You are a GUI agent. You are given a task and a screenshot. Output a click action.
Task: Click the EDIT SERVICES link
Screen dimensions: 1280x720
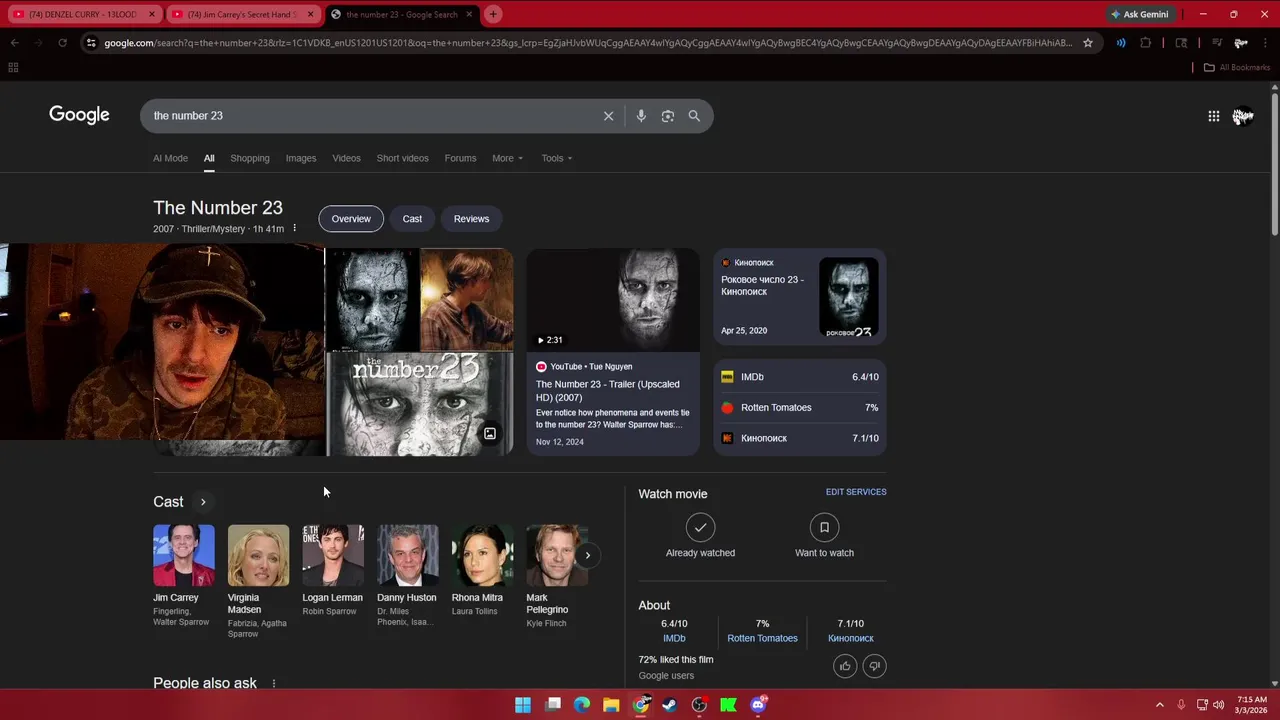coord(856,492)
